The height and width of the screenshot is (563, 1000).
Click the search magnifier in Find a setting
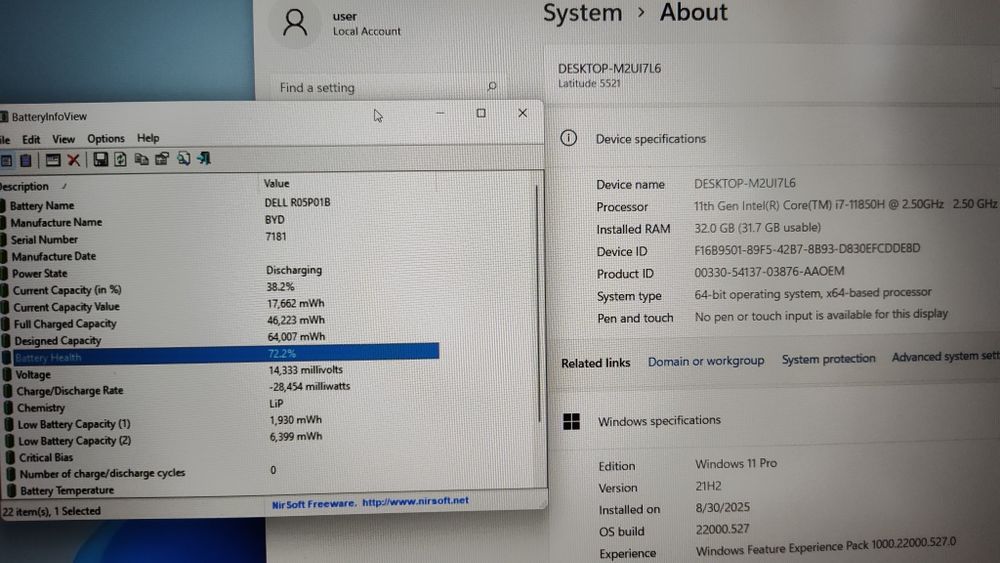coord(492,86)
